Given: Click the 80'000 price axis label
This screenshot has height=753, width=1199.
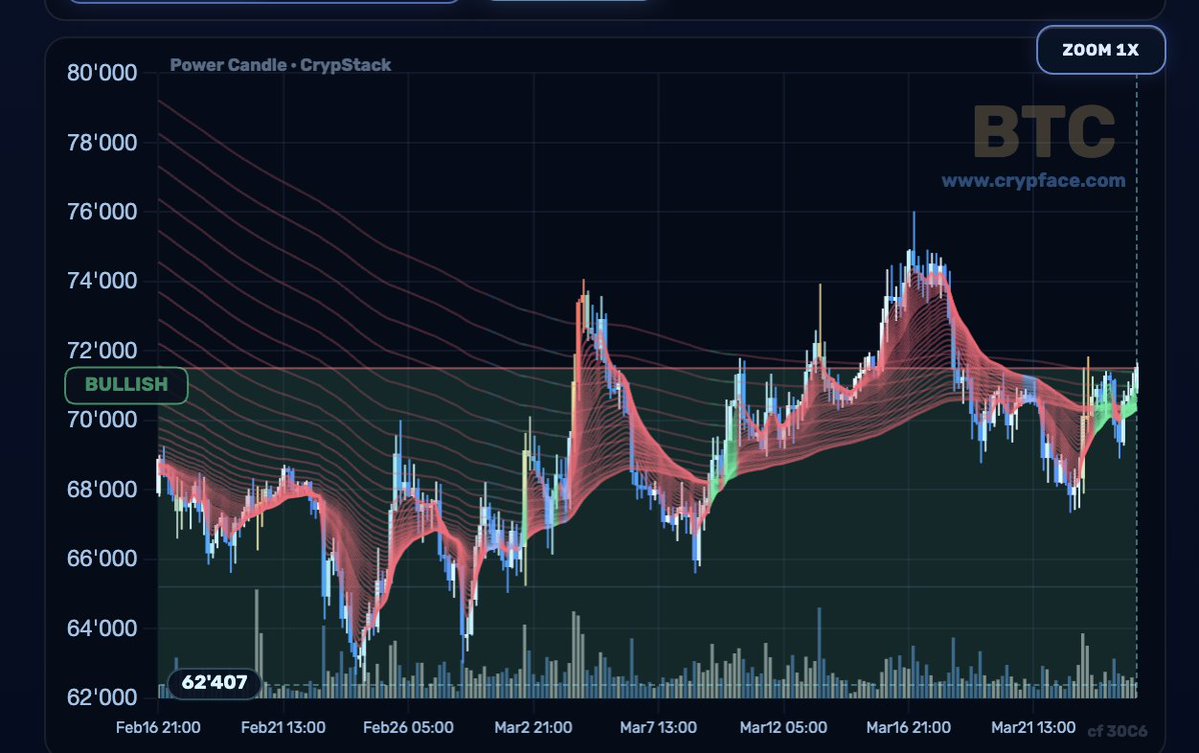Looking at the screenshot, I should click(x=102, y=73).
